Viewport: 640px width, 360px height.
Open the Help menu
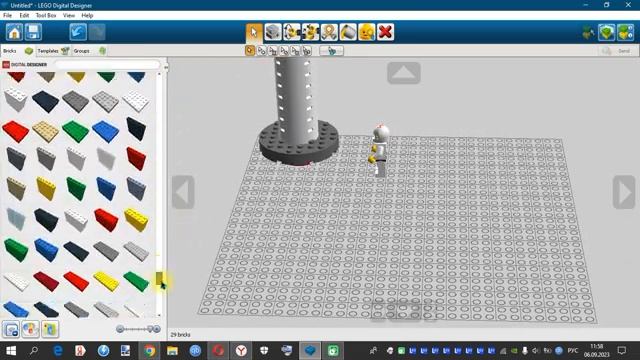pyautogui.click(x=87, y=16)
